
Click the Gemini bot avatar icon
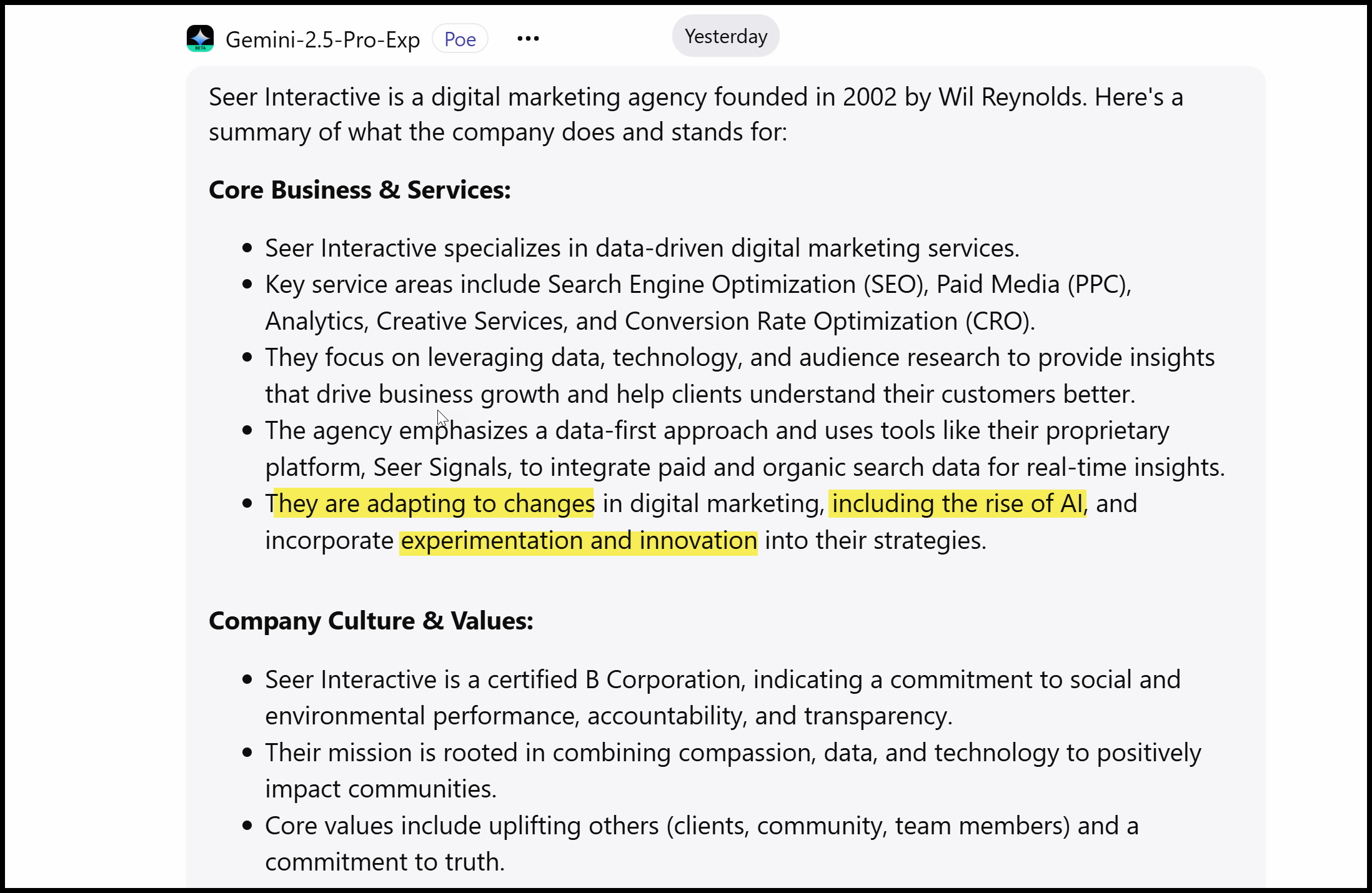(200, 39)
